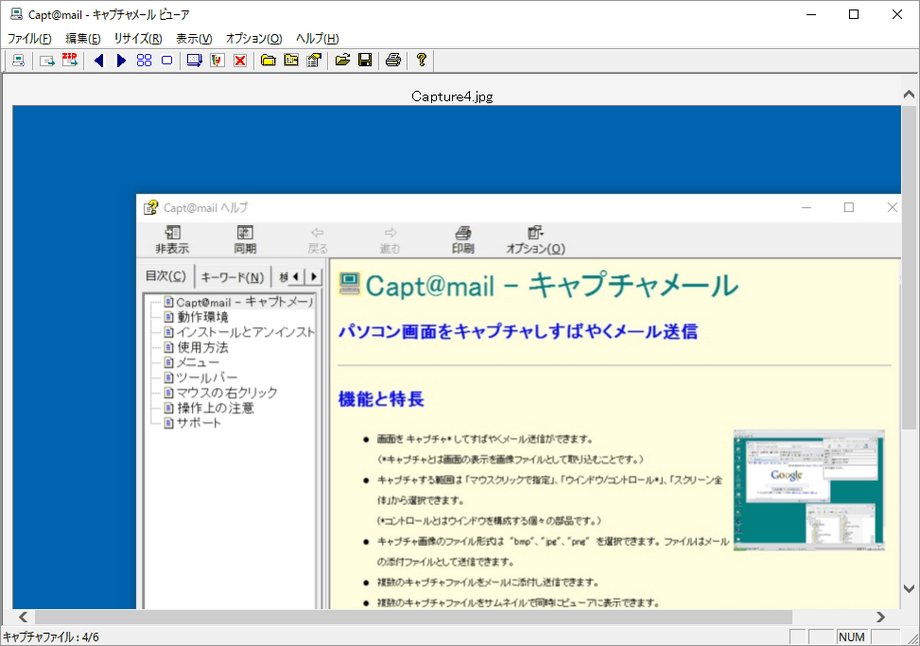Image resolution: width=920 pixels, height=646 pixels.
Task: Click the Google screenshot thumbnail in Help page
Action: pos(809,491)
